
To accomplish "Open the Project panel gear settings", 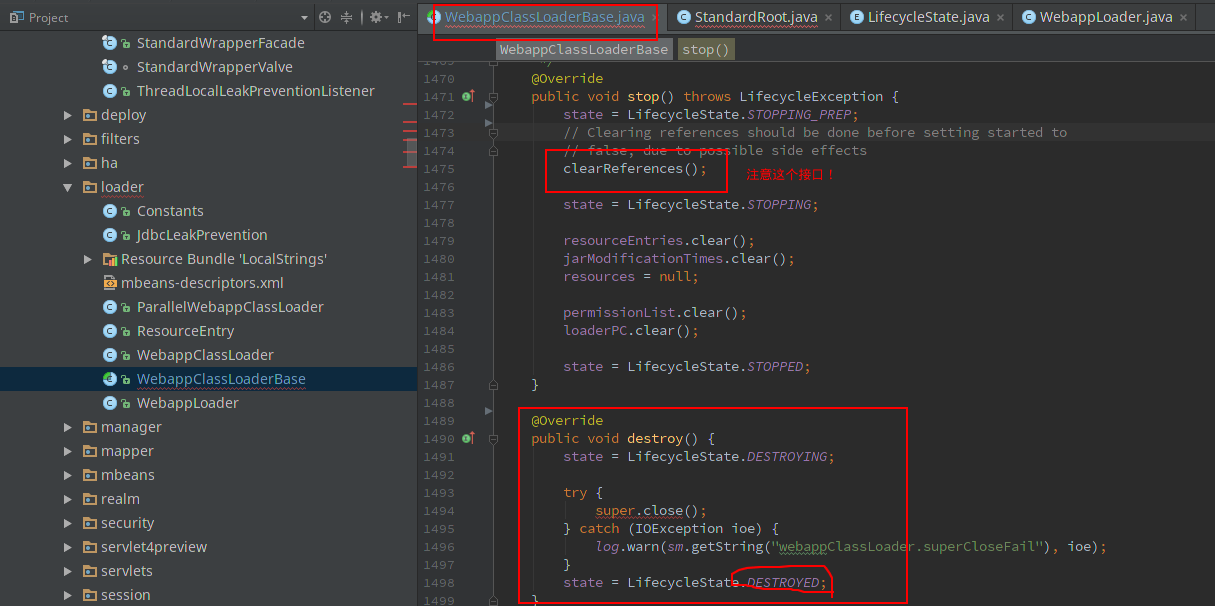I will [x=377, y=17].
